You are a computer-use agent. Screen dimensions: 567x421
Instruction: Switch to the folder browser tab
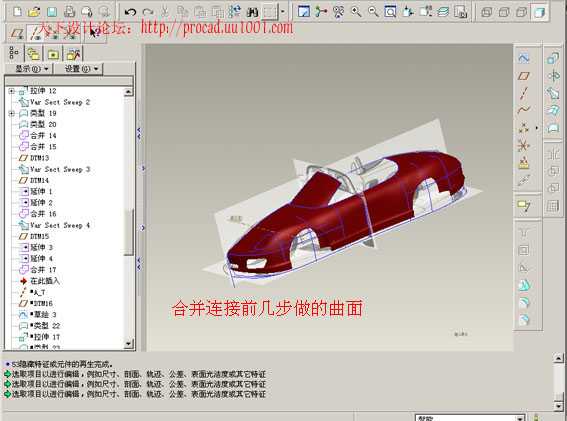pos(53,54)
